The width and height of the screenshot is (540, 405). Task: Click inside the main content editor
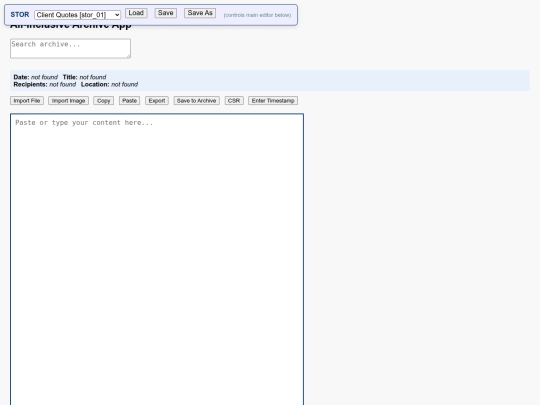click(x=157, y=259)
